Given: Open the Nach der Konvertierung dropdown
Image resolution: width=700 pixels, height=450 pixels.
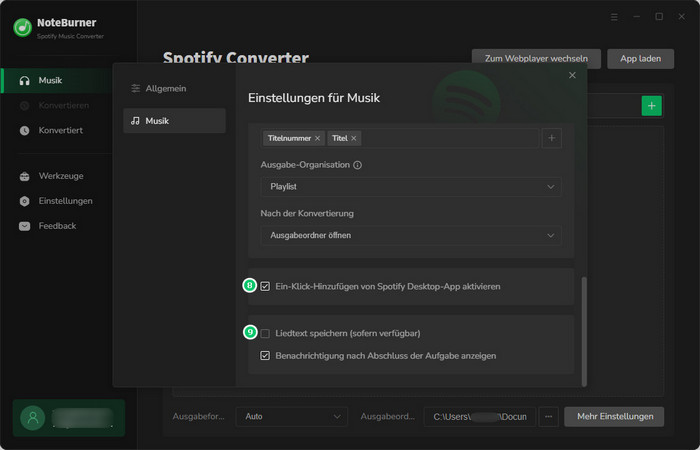Looking at the screenshot, I should click(411, 235).
